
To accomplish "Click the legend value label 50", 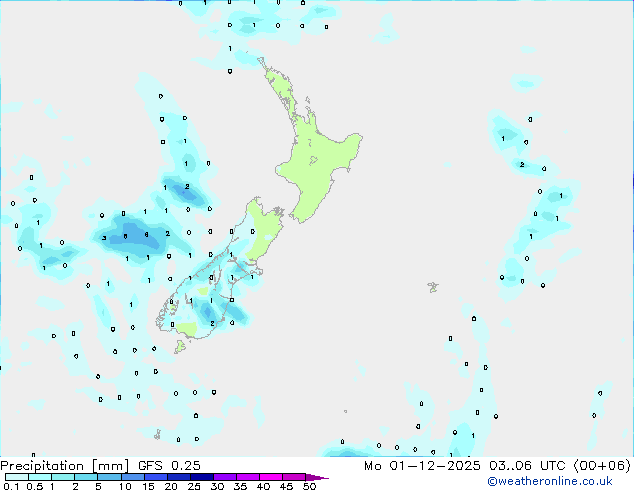I will click(309, 487).
